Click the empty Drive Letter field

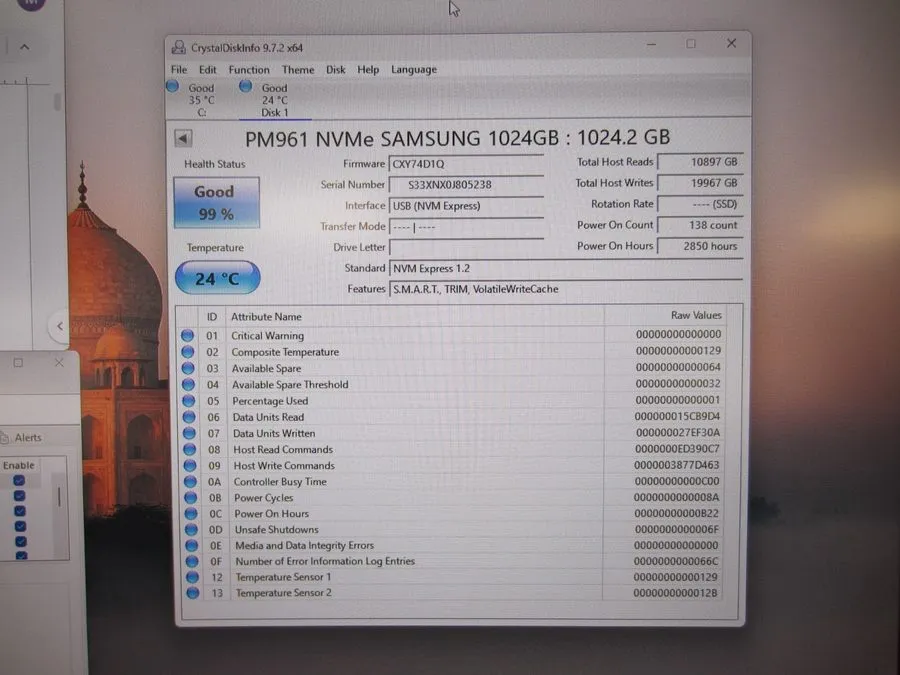466,247
